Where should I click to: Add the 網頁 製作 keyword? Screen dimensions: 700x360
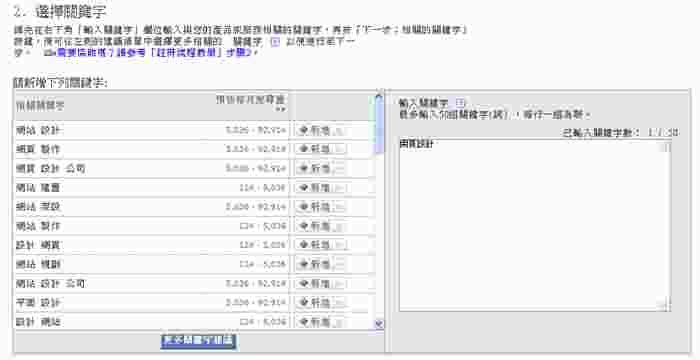coord(321,149)
